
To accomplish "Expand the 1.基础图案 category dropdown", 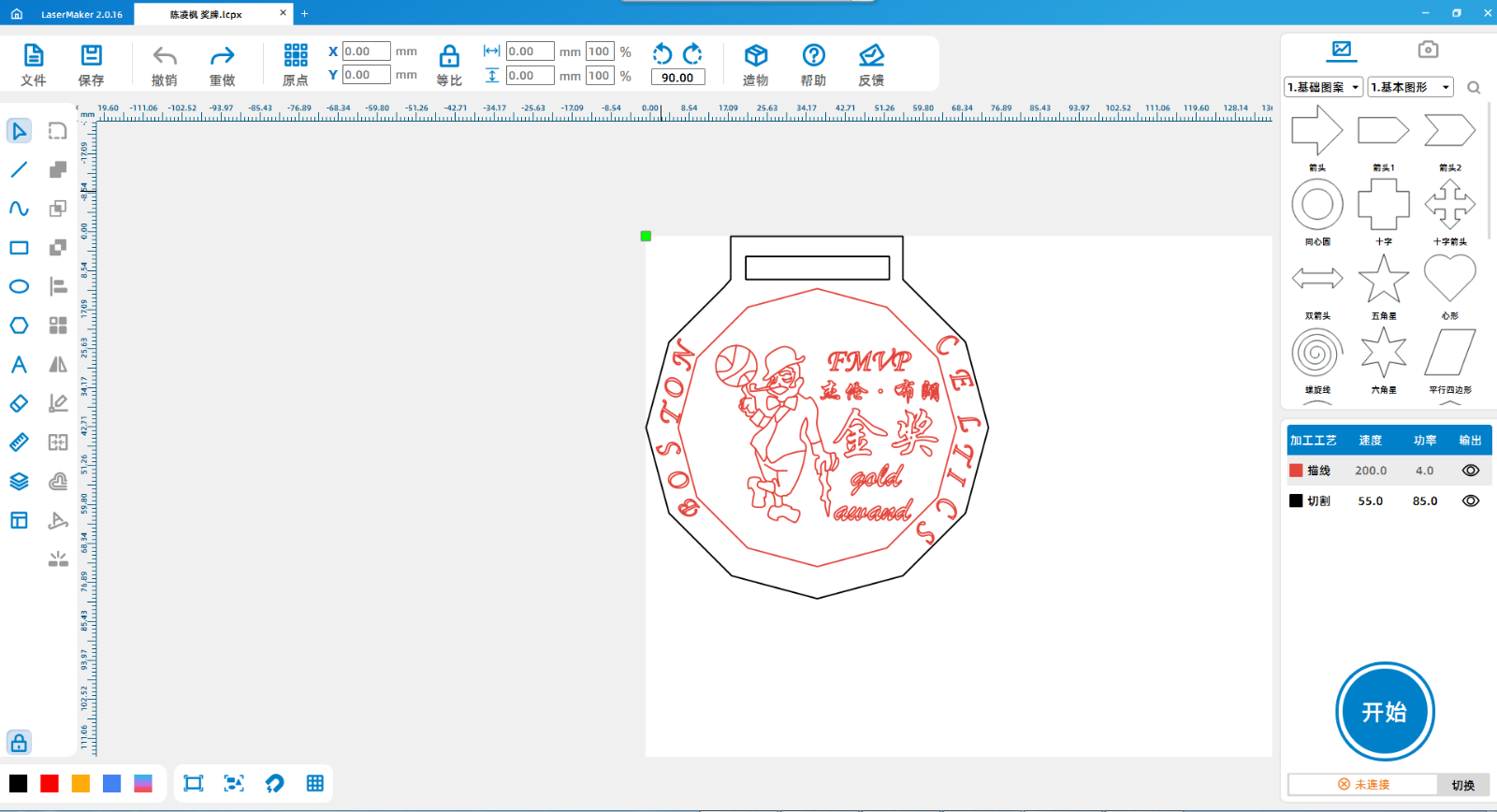I will click(1324, 87).
